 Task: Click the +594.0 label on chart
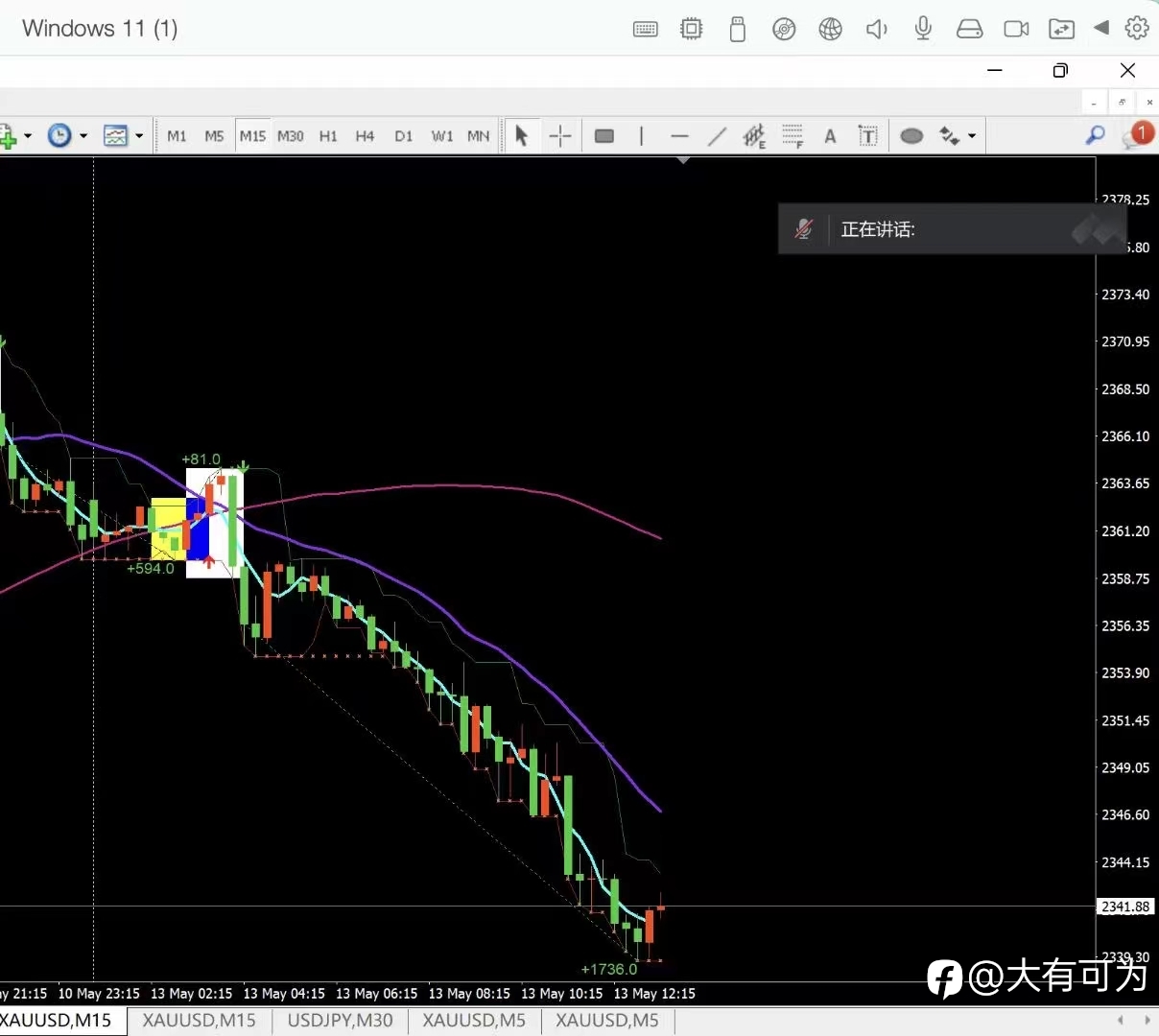151,569
